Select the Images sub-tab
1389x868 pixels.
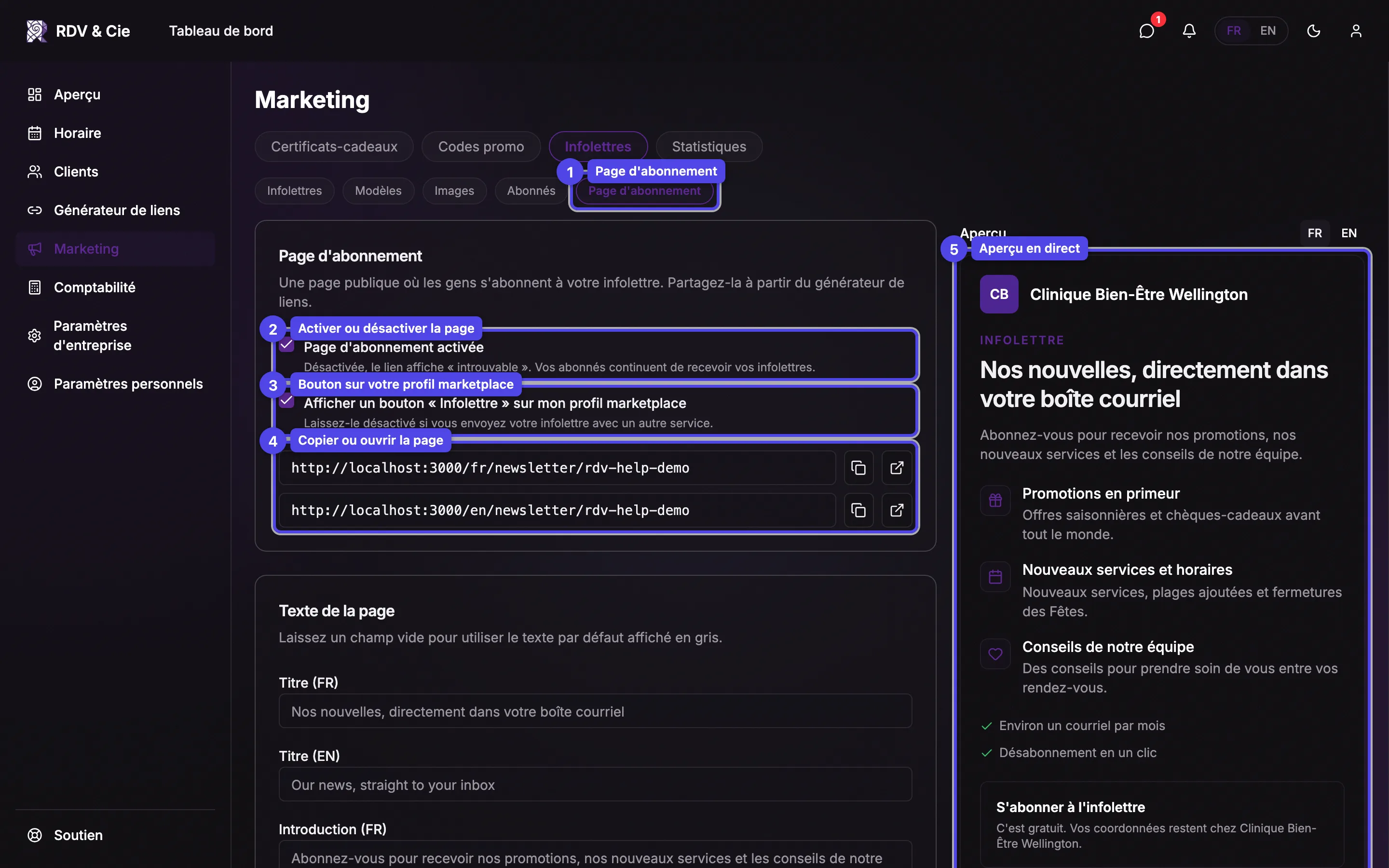click(x=454, y=190)
